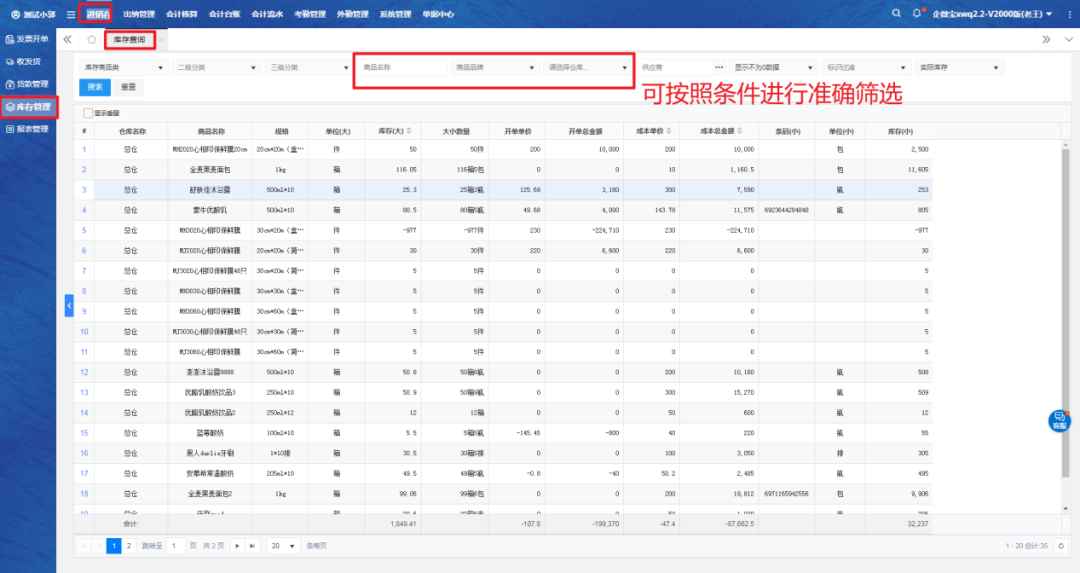Image resolution: width=1080 pixels, height=573 pixels.
Task: Go to the home icon tab
Action: pyautogui.click(x=92, y=39)
